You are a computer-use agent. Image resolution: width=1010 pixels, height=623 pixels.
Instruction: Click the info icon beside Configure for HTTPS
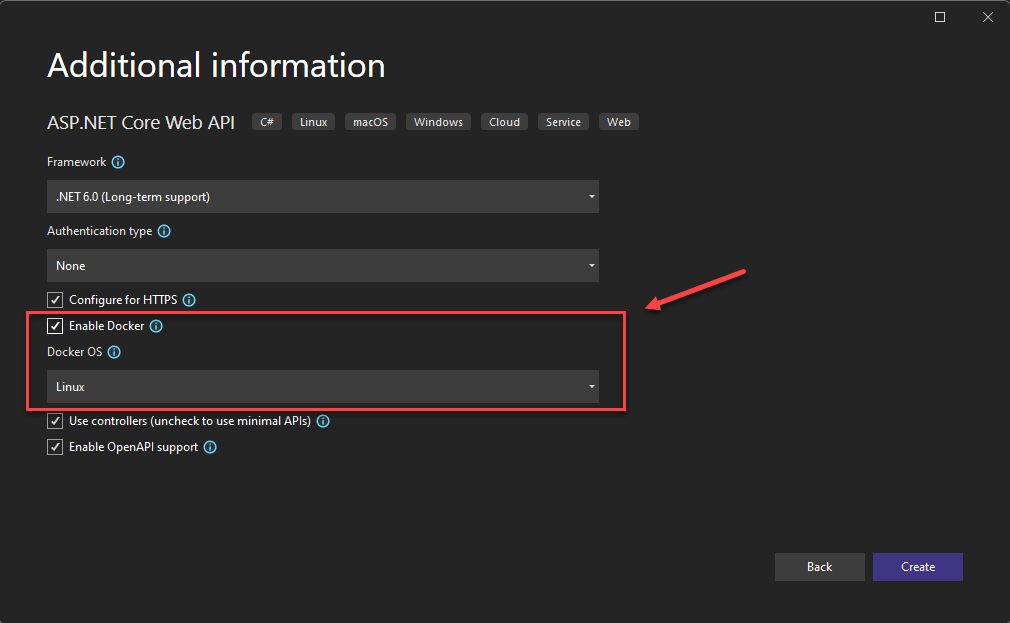tap(189, 299)
